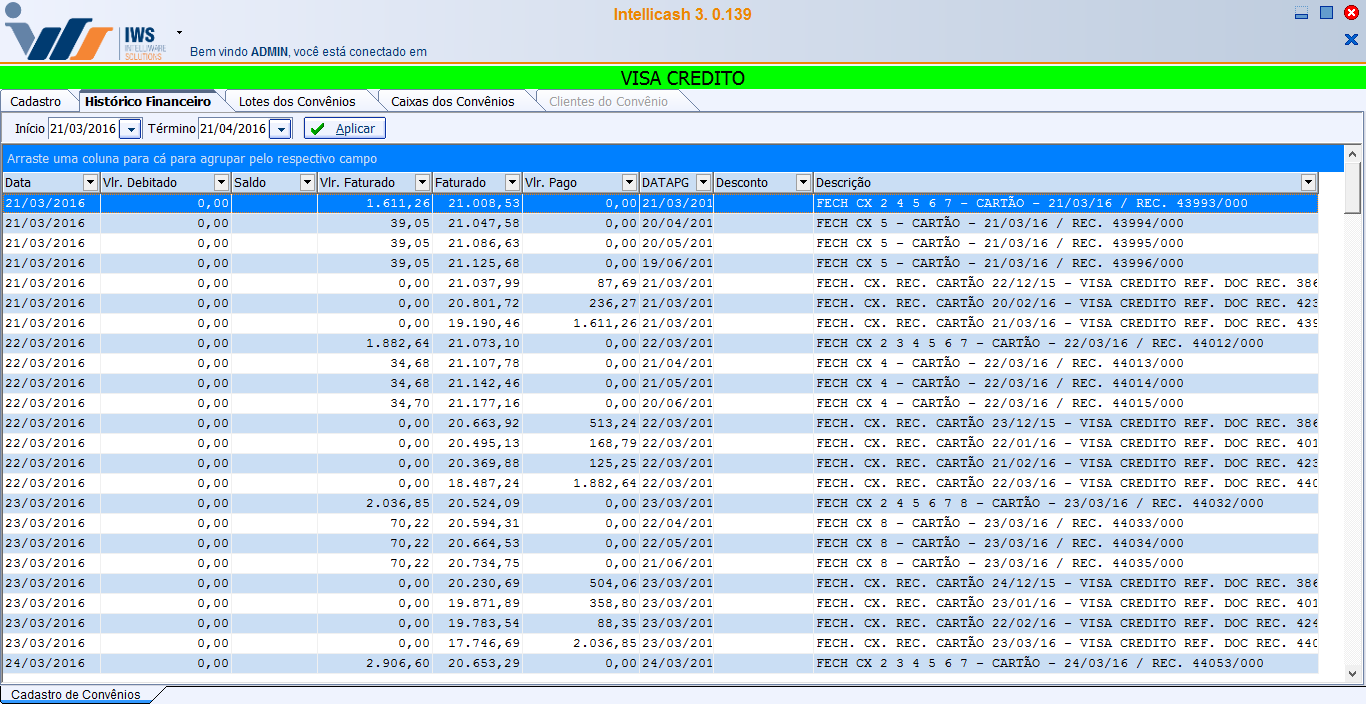Open the Início date picker dropdown
Viewport: 1366px width, 704px height.
pyautogui.click(x=130, y=129)
